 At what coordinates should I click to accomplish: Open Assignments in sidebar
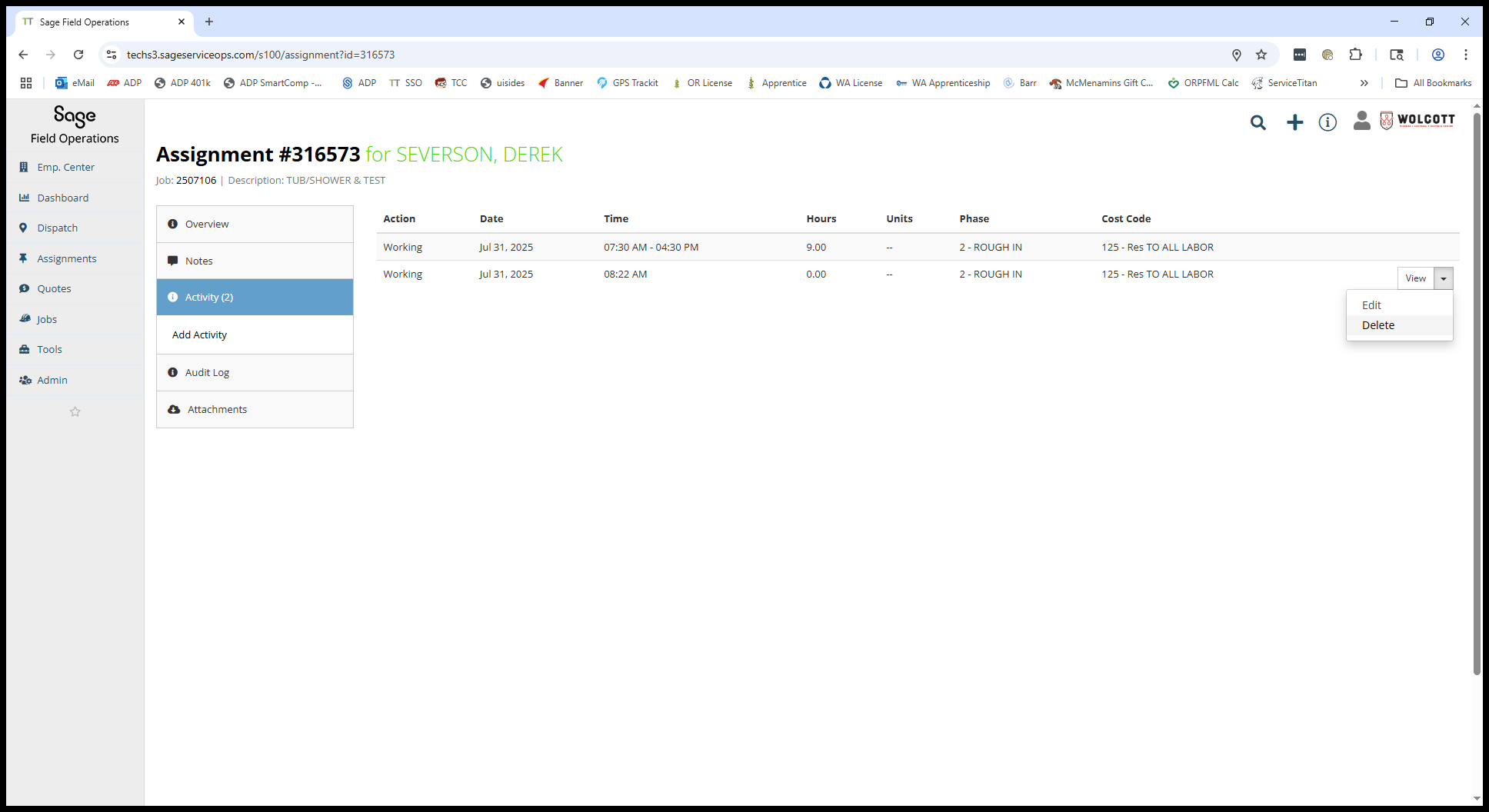[x=67, y=258]
